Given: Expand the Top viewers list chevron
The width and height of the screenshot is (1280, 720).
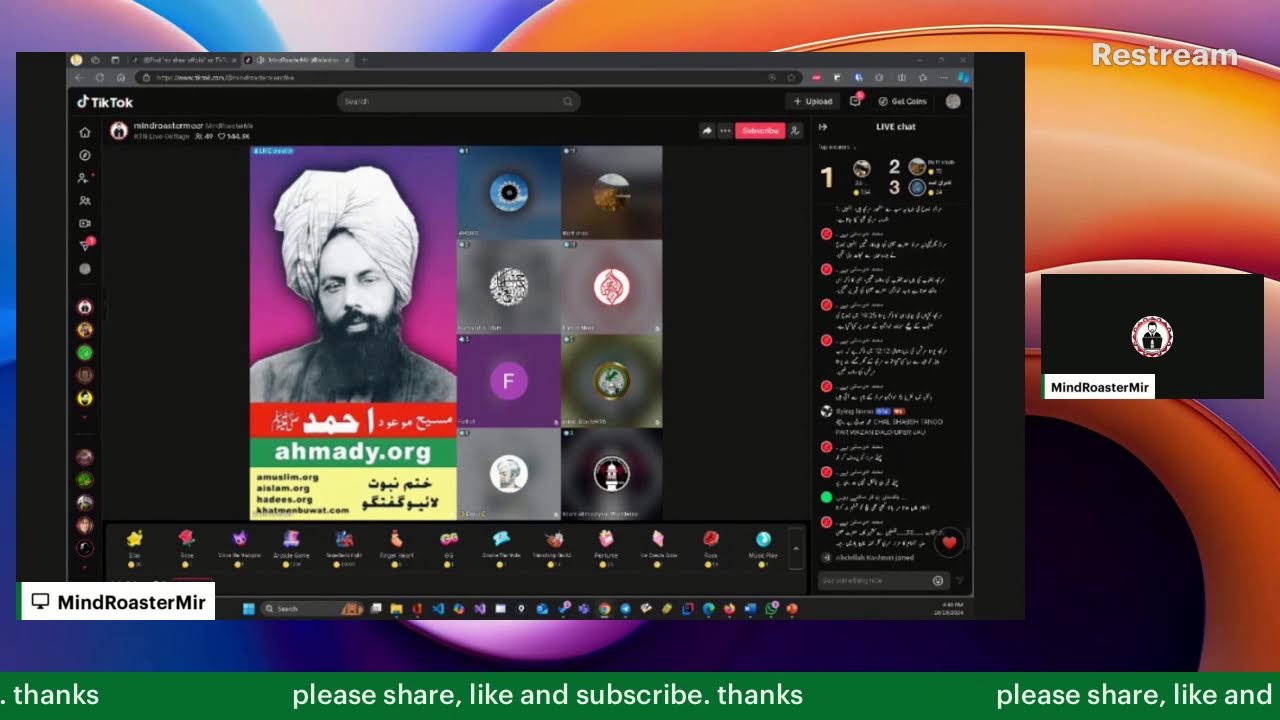Looking at the screenshot, I should click(855, 147).
